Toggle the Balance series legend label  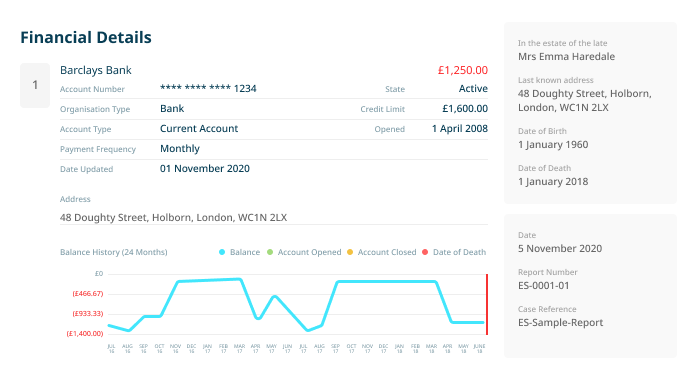click(245, 252)
